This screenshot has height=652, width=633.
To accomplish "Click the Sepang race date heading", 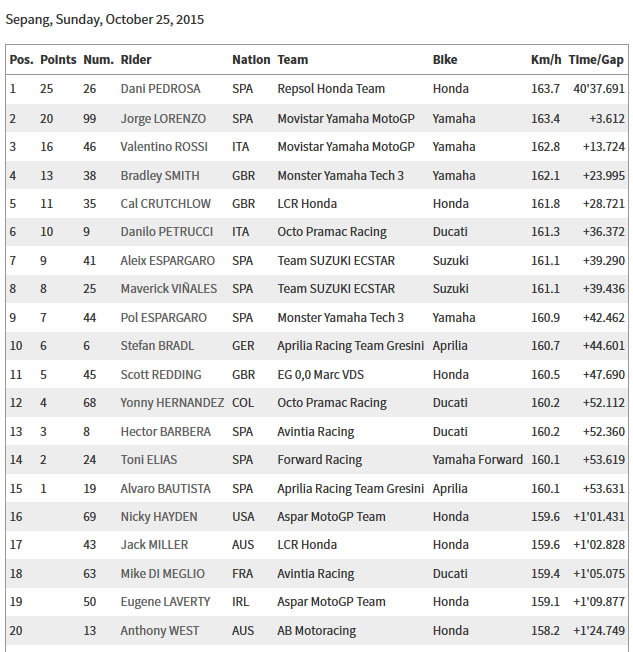I will [105, 20].
